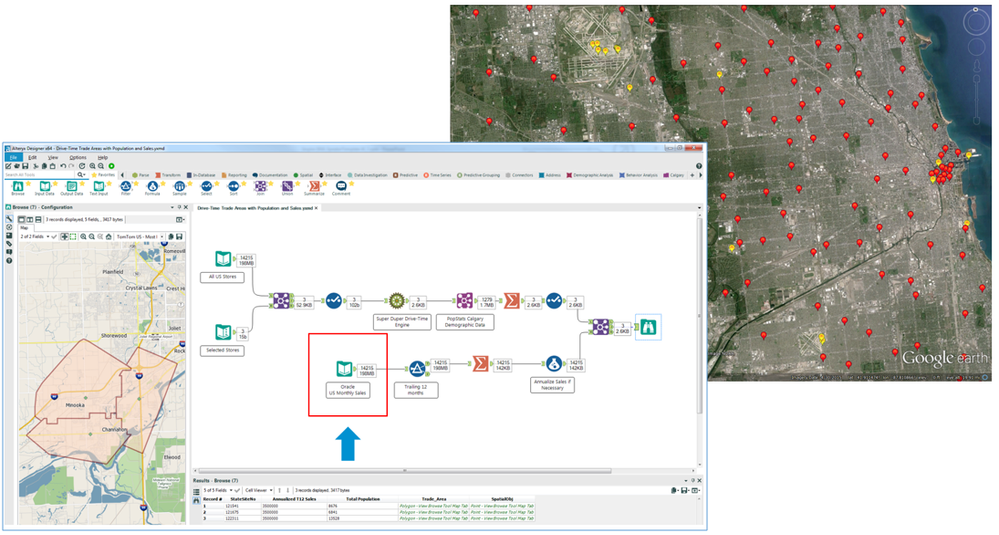Screen dimensions: 999x535
Task: Select the Filter tool in palette
Action: (126, 186)
